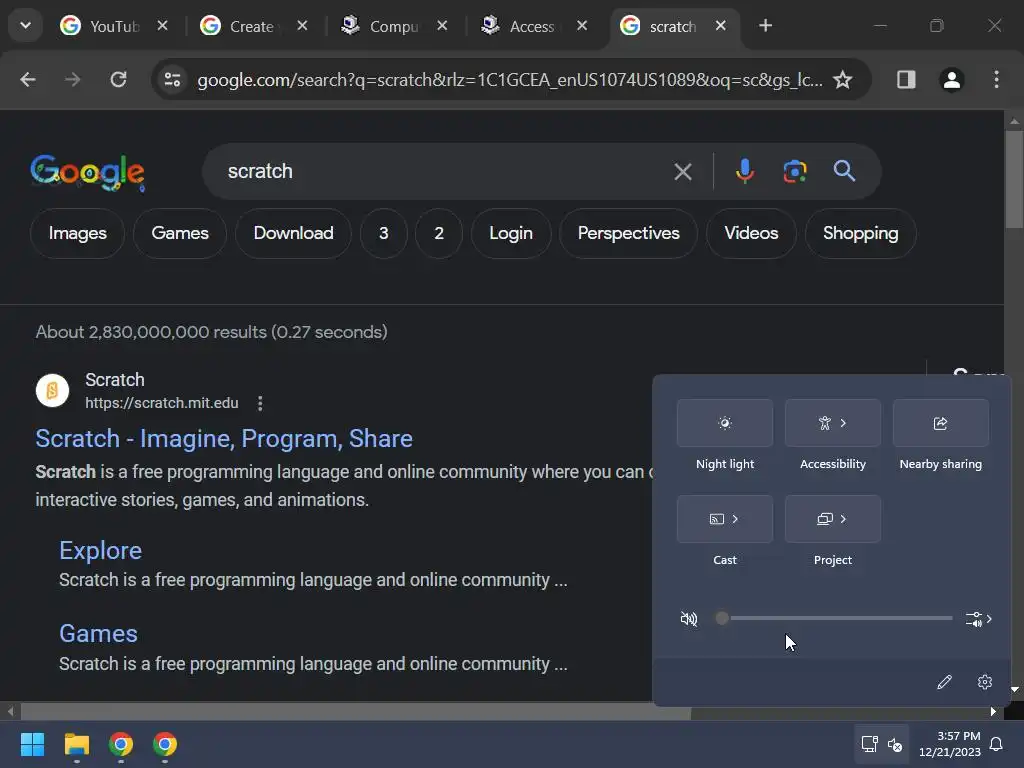The height and width of the screenshot is (768, 1024).
Task: Click the Google logo
Action: pyautogui.click(x=88, y=172)
